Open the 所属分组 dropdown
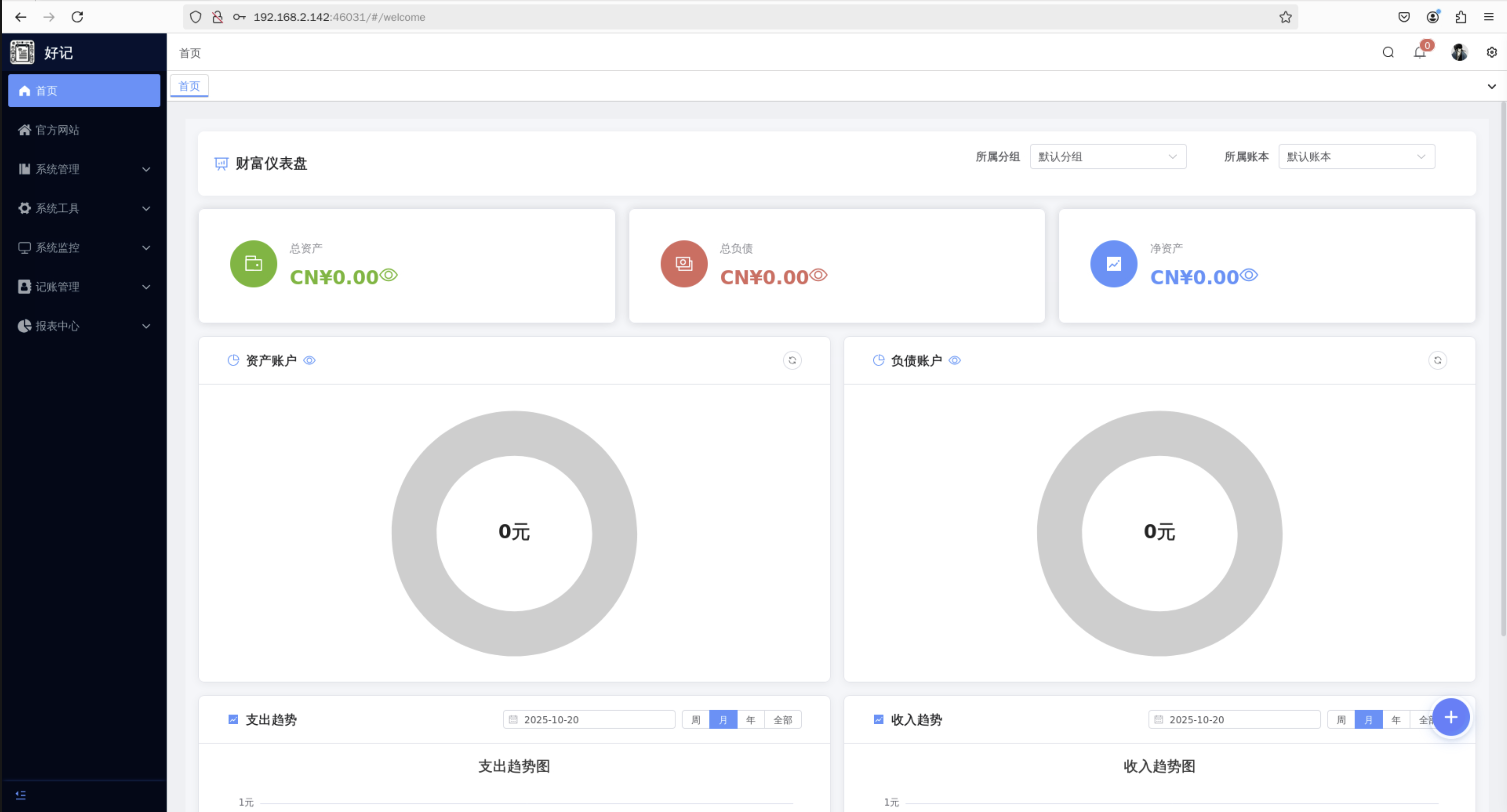Viewport: 1507px width, 812px height. tap(1107, 157)
